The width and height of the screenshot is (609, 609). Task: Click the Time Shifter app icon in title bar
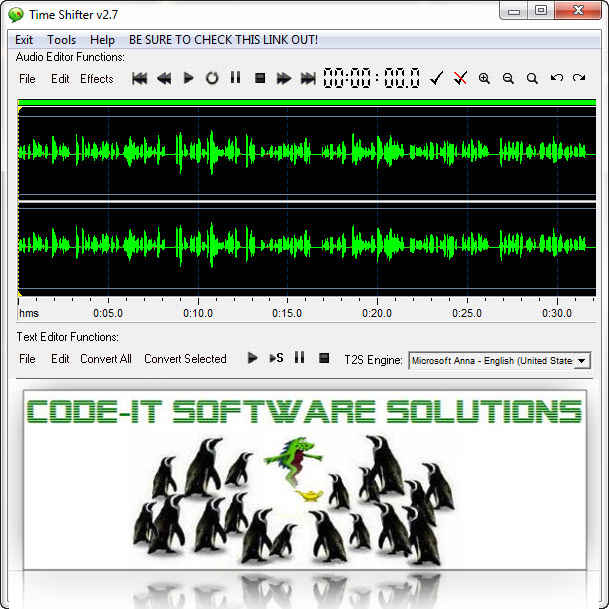(x=16, y=15)
